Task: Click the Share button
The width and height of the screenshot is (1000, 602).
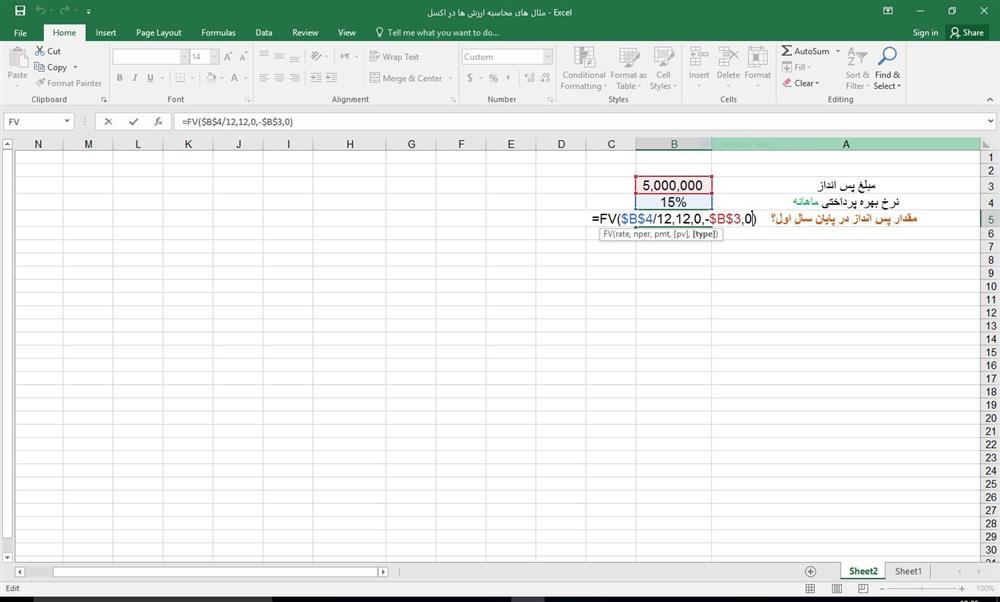Action: point(967,32)
